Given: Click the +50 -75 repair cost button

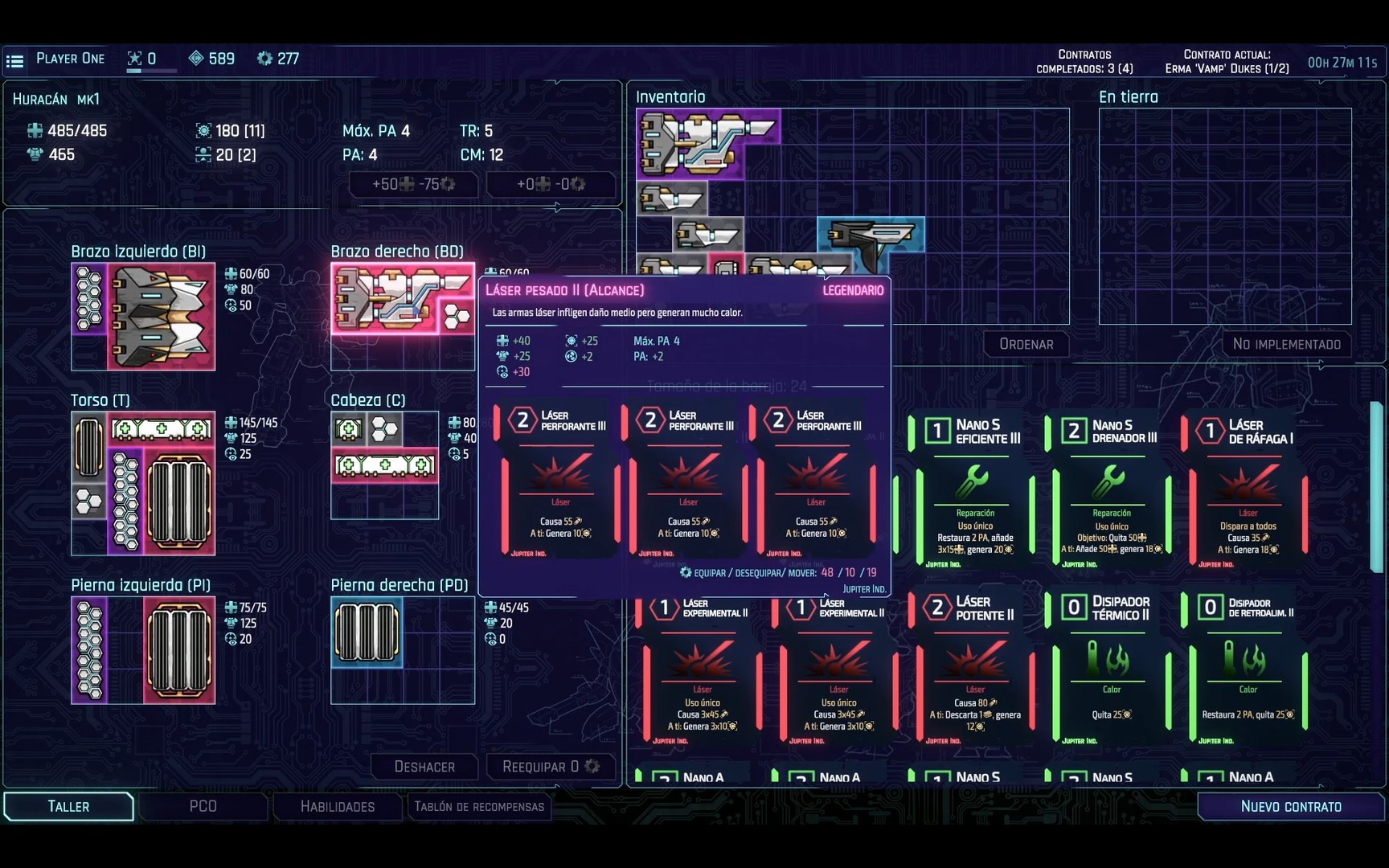Looking at the screenshot, I should pyautogui.click(x=413, y=184).
